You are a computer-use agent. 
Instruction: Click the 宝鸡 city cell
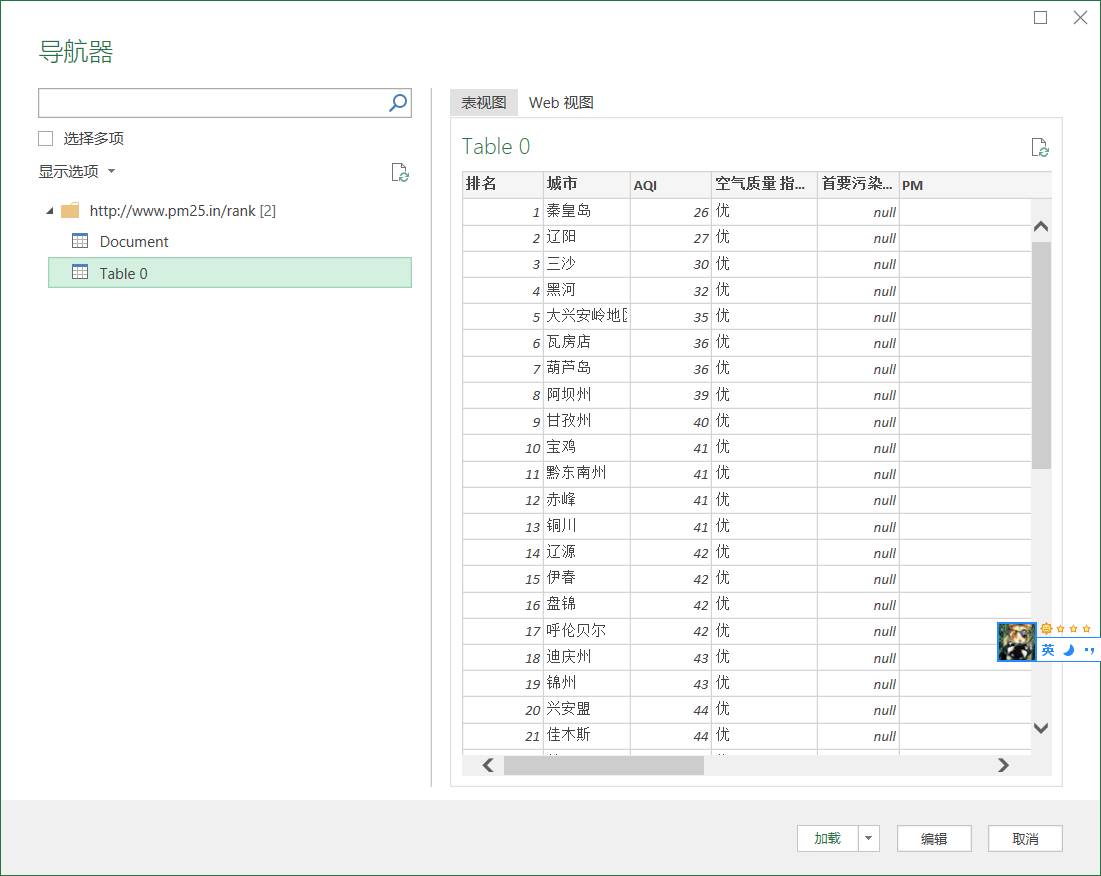click(x=586, y=446)
